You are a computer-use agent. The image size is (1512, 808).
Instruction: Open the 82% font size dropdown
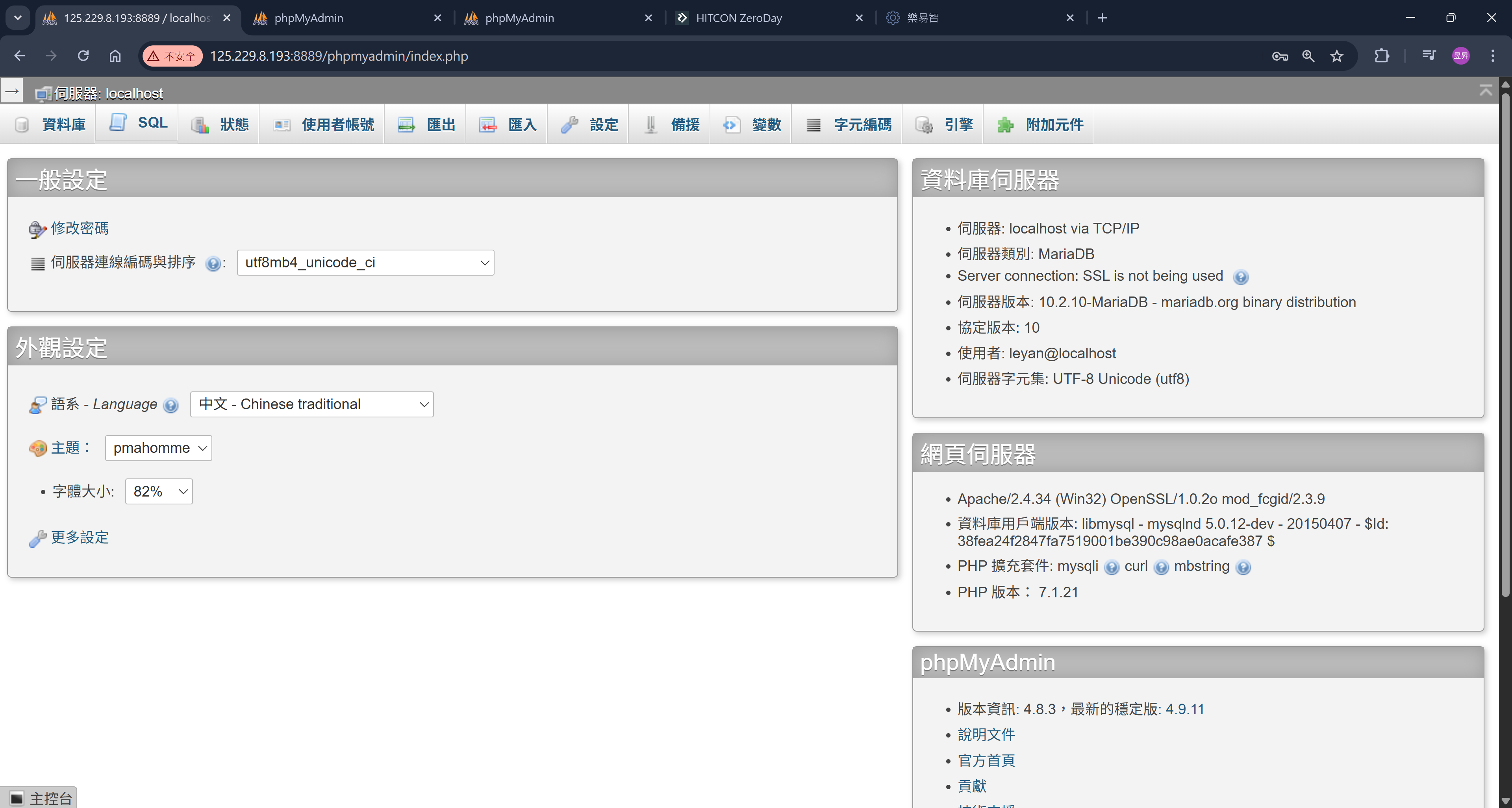[x=159, y=491]
